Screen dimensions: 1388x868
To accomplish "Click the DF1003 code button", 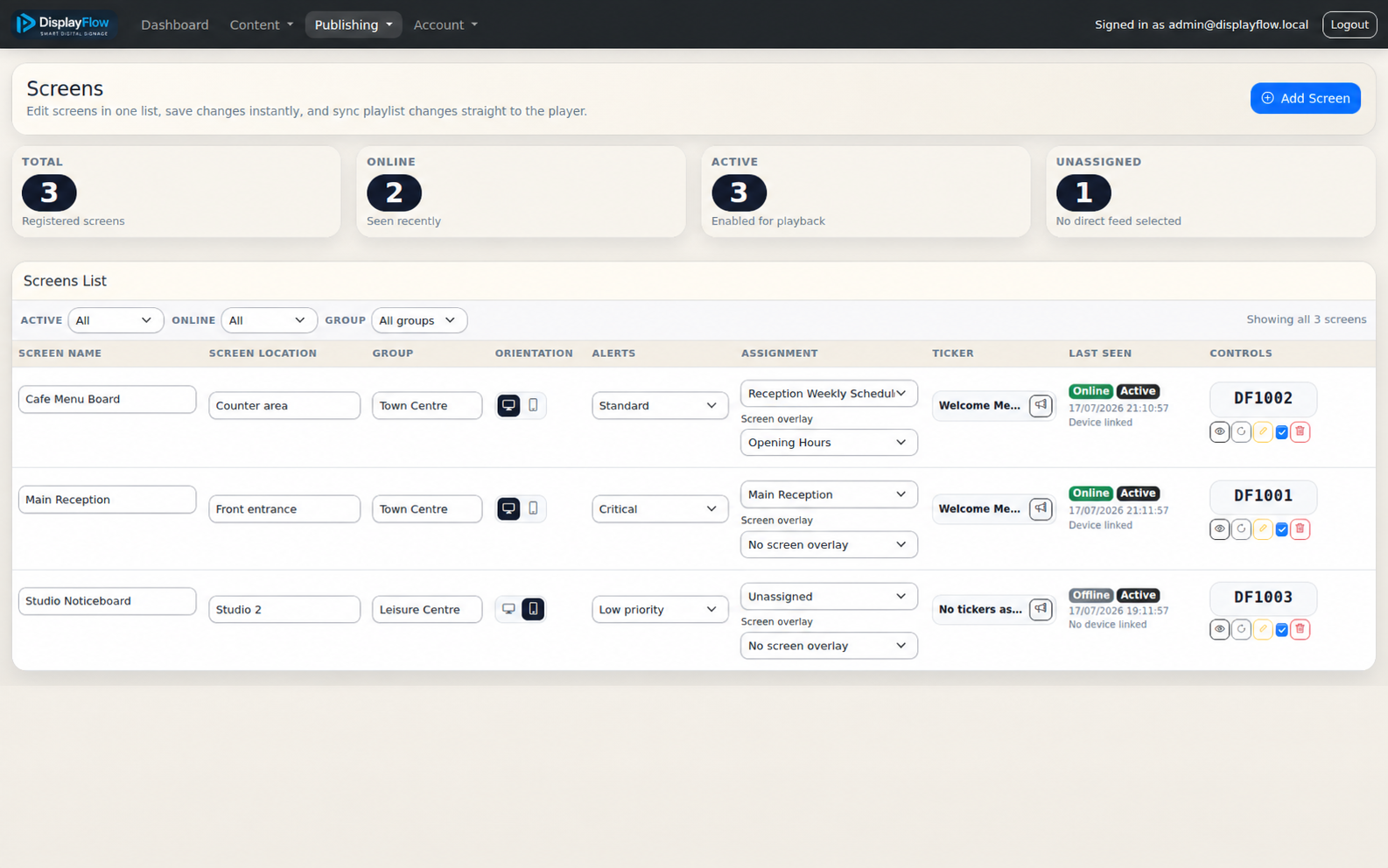I will 1263,598.
